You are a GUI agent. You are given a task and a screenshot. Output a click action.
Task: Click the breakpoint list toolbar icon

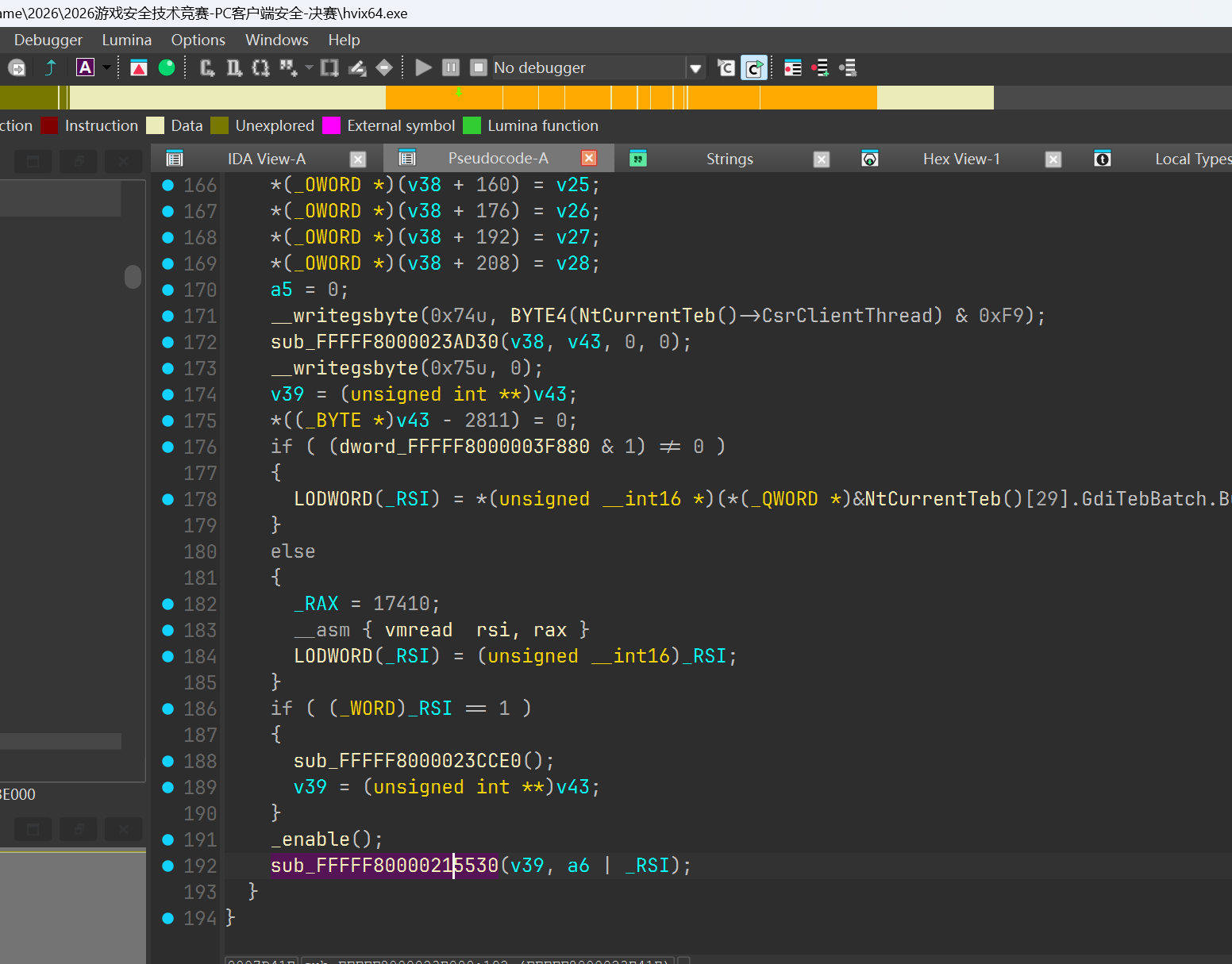(x=792, y=68)
